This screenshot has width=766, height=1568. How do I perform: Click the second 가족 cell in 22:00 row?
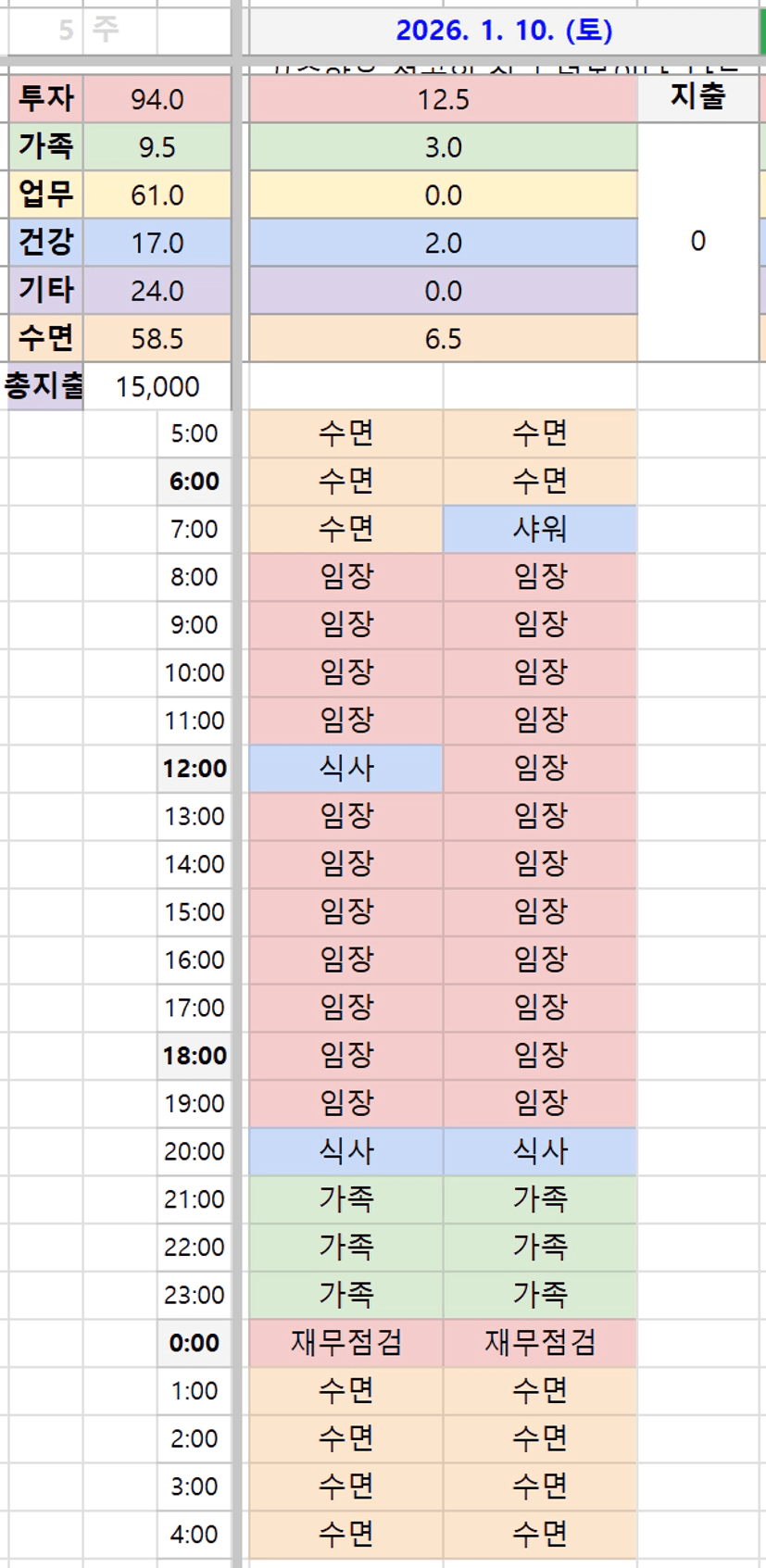click(540, 1247)
